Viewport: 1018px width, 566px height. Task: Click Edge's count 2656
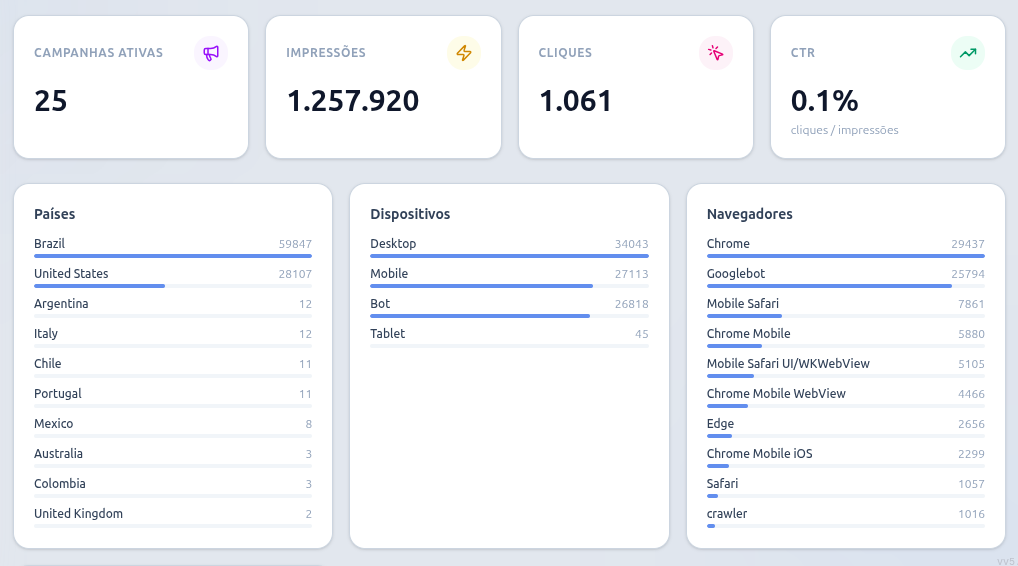(x=971, y=424)
